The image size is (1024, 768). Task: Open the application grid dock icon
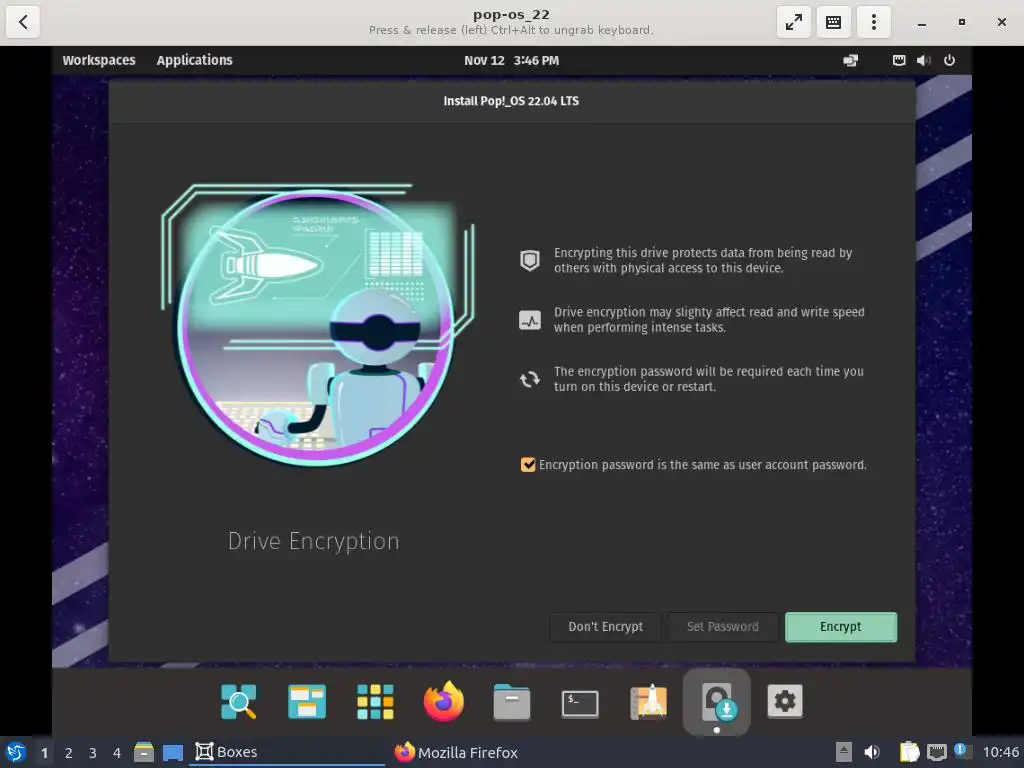point(376,702)
